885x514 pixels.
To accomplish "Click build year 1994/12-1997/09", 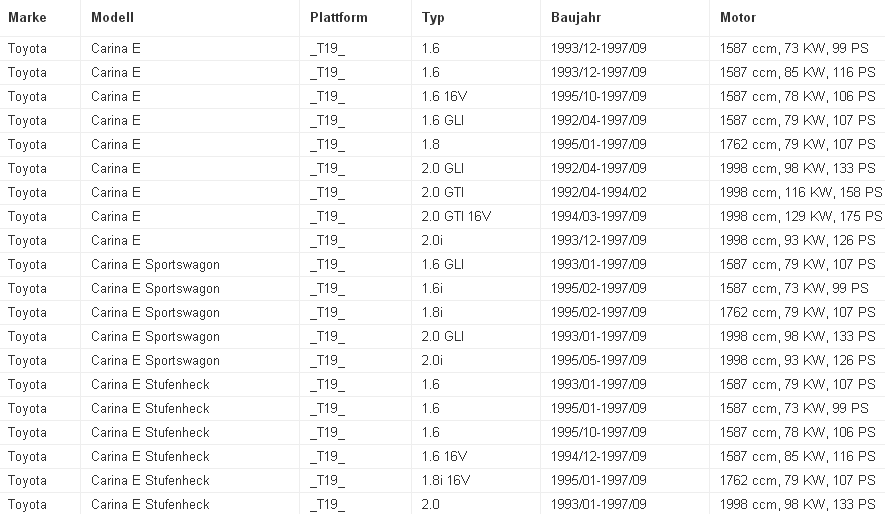I will coord(599,456).
